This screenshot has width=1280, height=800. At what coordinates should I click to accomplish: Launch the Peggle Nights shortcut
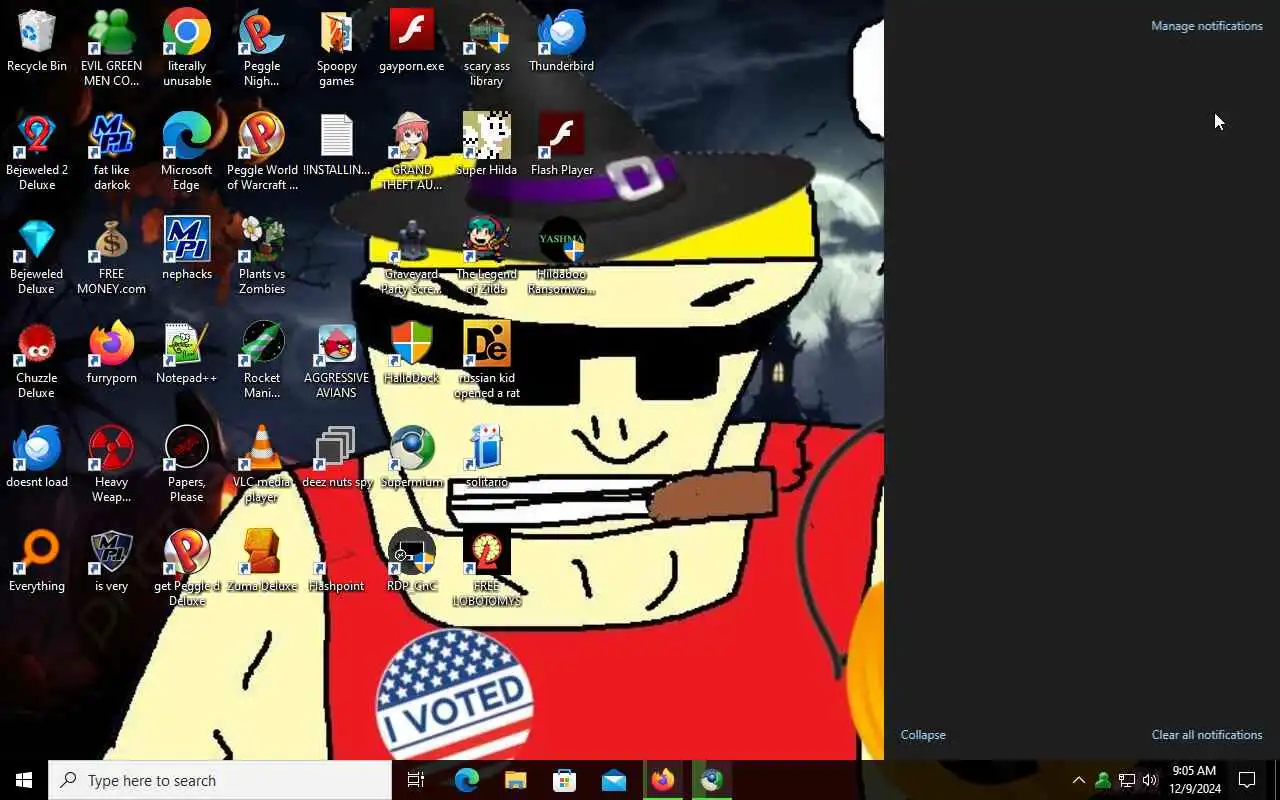point(262,48)
